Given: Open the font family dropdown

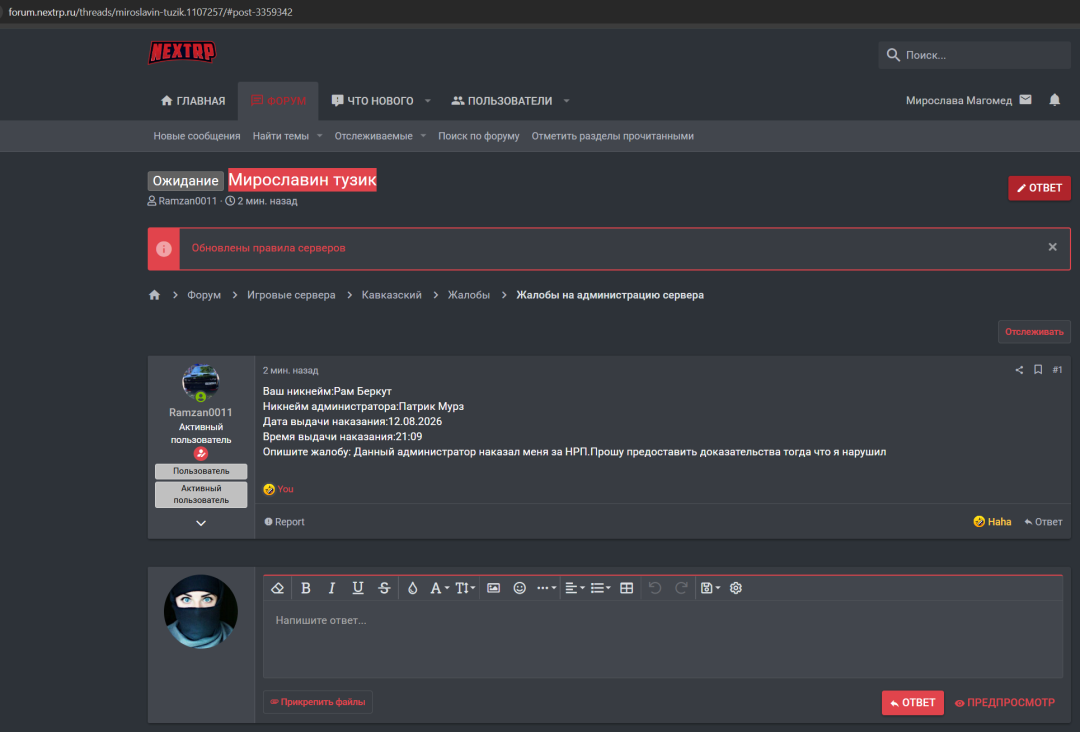Looking at the screenshot, I should tap(439, 588).
